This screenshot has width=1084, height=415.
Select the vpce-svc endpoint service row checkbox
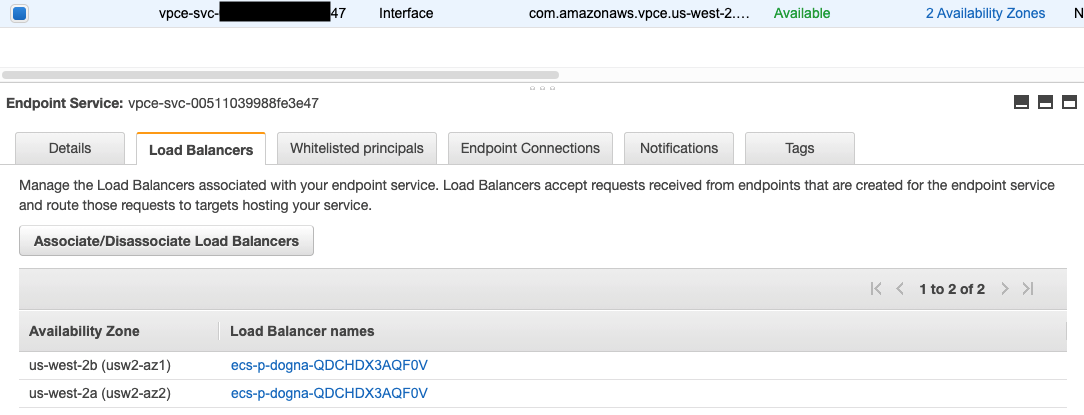[19, 13]
